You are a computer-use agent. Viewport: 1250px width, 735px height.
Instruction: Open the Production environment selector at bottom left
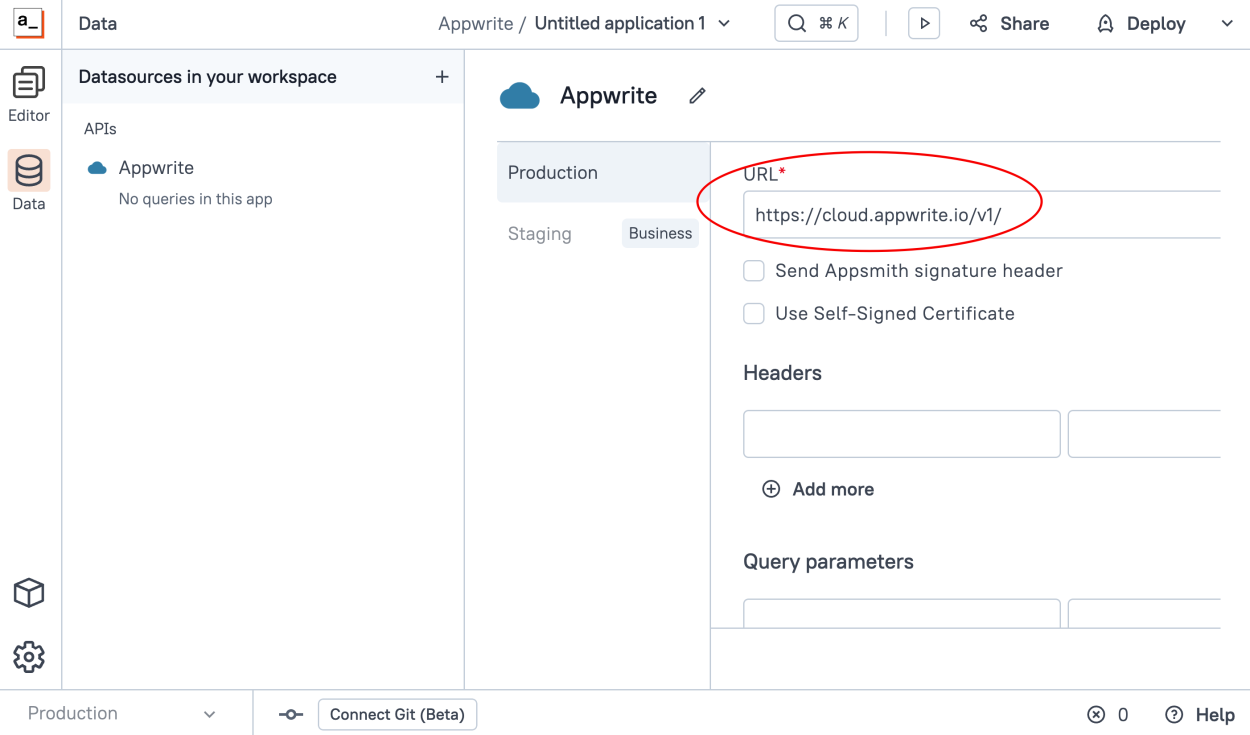pos(120,713)
